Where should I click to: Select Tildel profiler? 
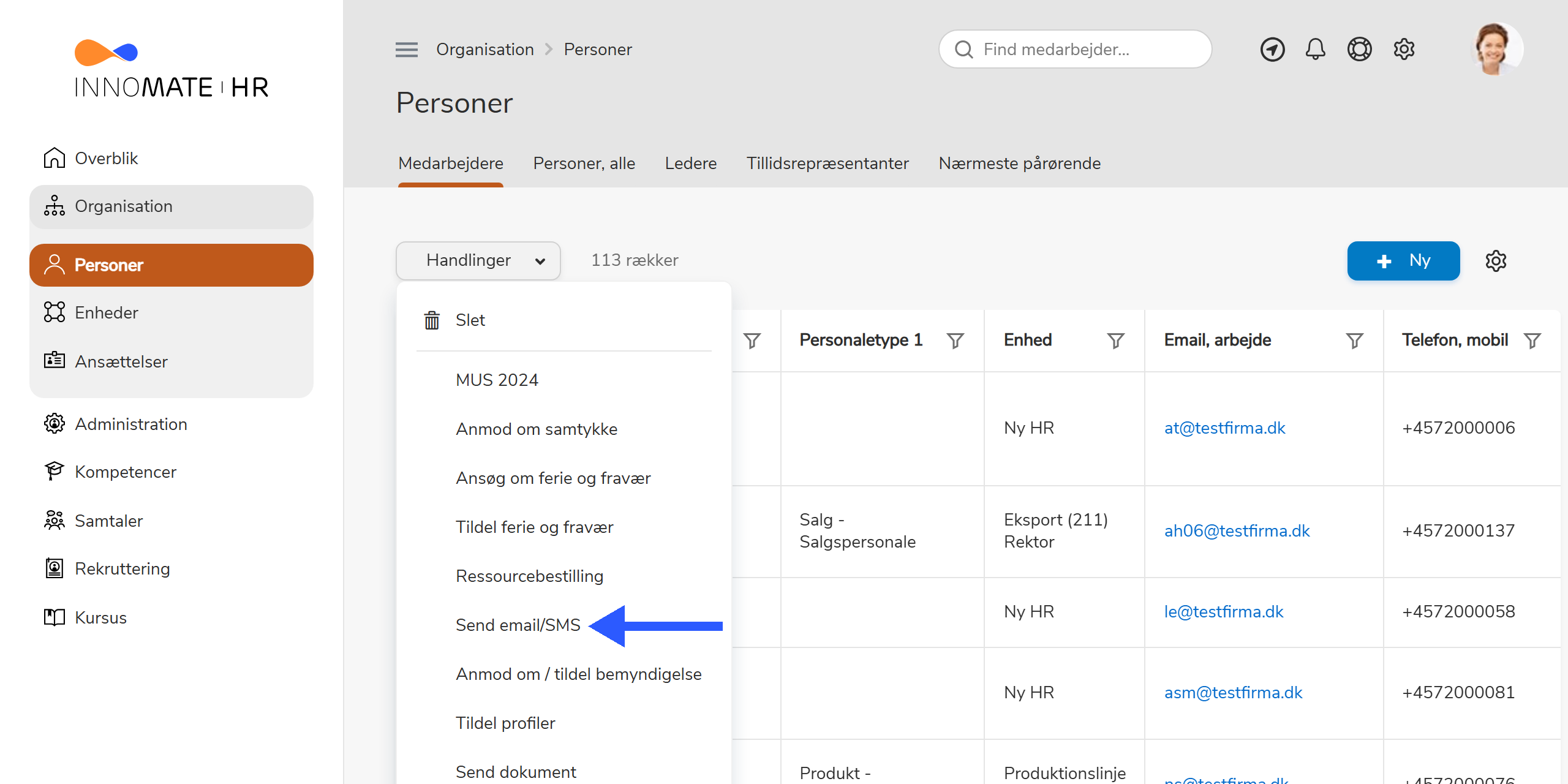click(505, 723)
